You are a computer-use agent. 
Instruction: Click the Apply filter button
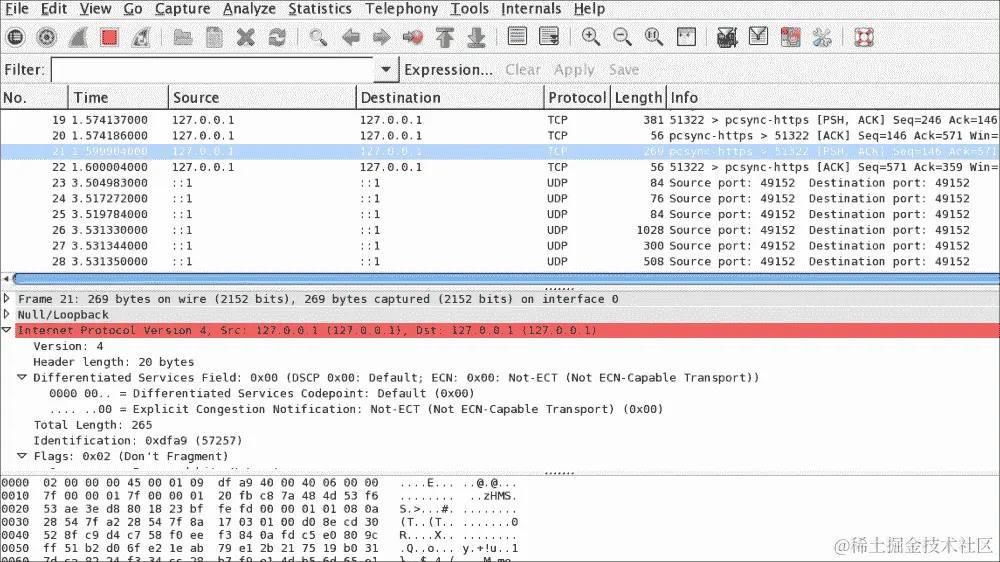(x=574, y=70)
